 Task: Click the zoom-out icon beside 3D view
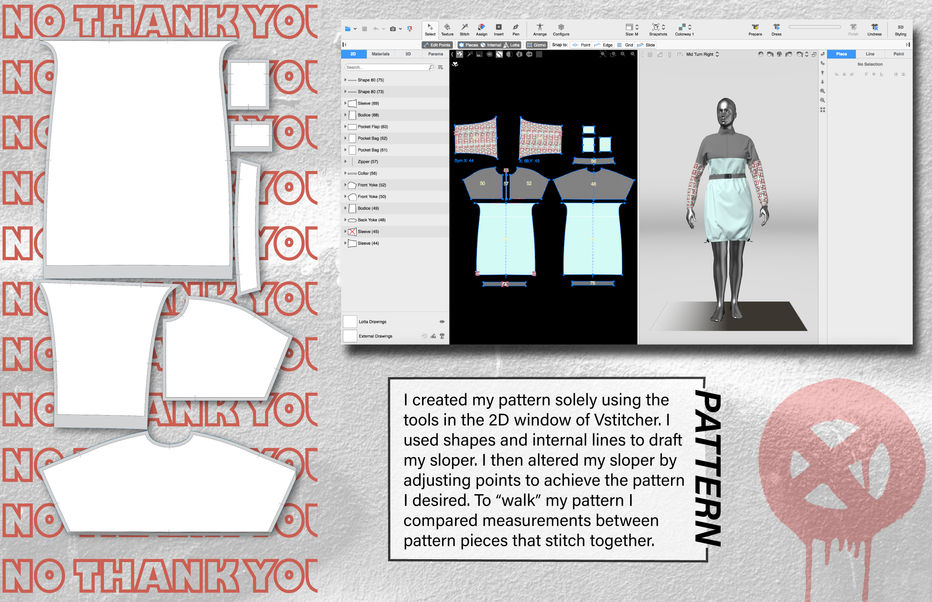[x=823, y=100]
